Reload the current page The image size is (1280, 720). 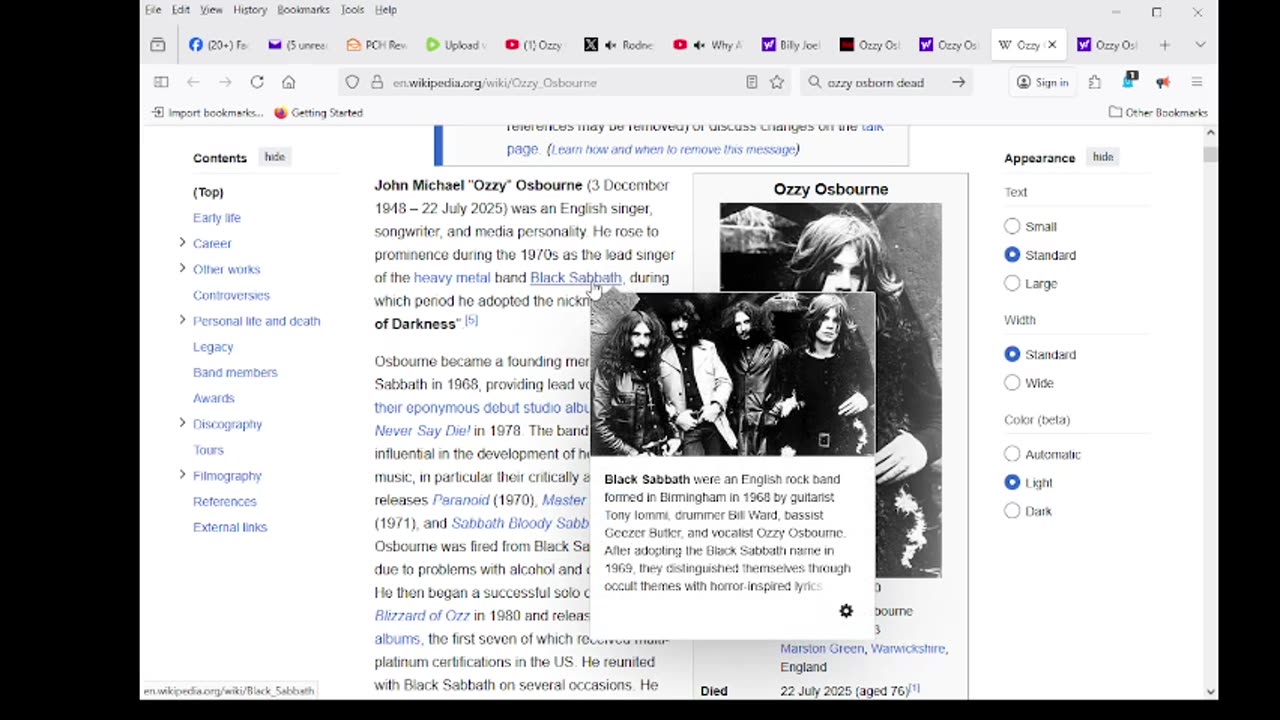257,82
